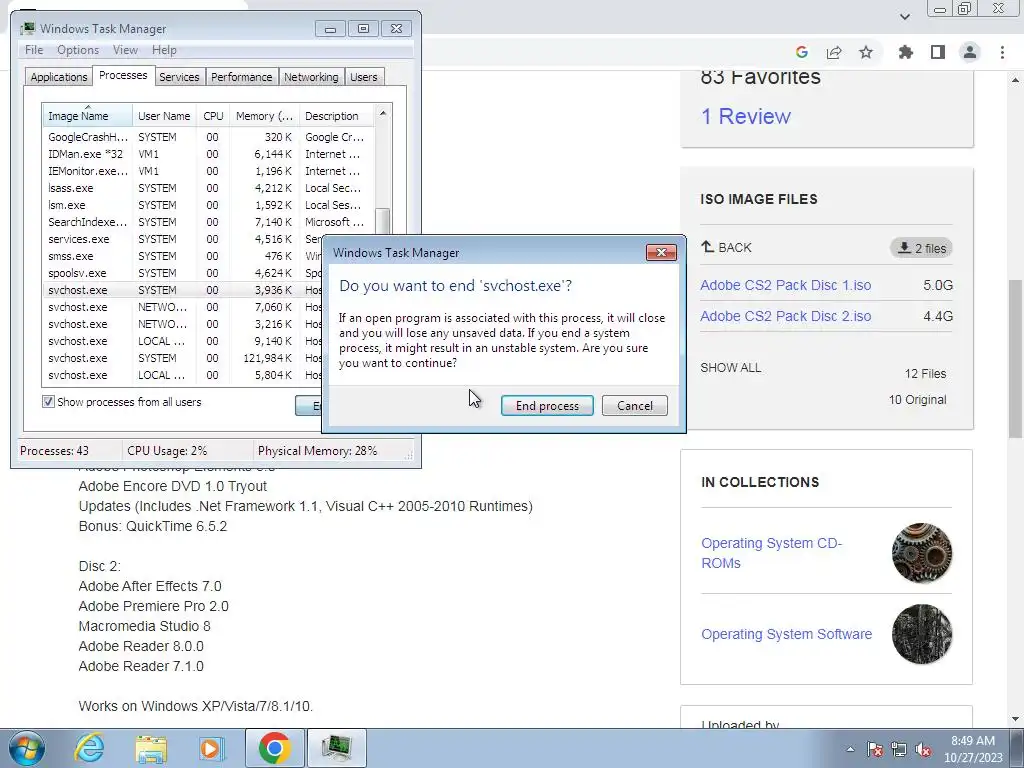The width and height of the screenshot is (1024, 768).
Task: Bookmark this page with the star icon
Action: [866, 52]
